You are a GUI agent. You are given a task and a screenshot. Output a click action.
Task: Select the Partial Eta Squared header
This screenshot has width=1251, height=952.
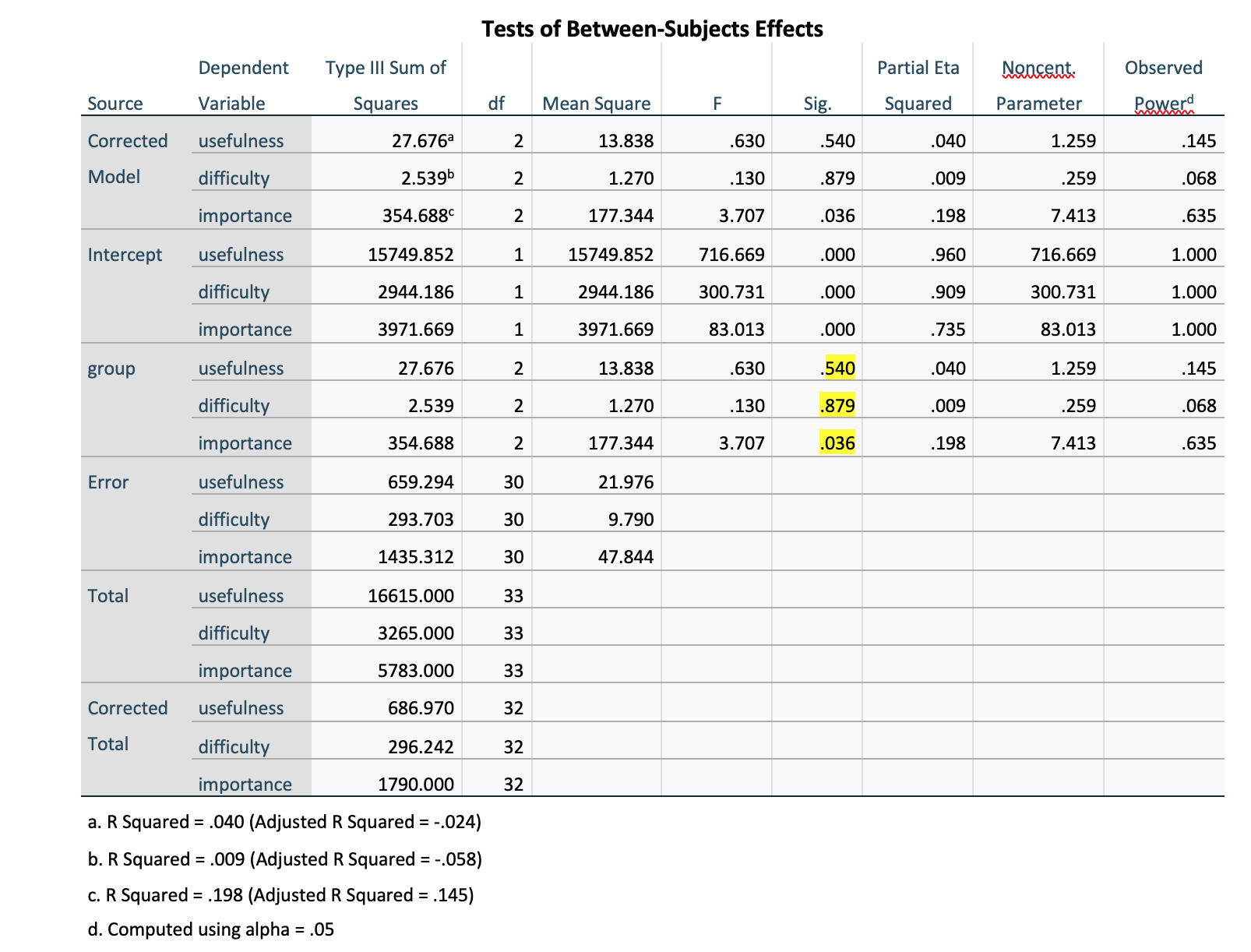[x=918, y=86]
